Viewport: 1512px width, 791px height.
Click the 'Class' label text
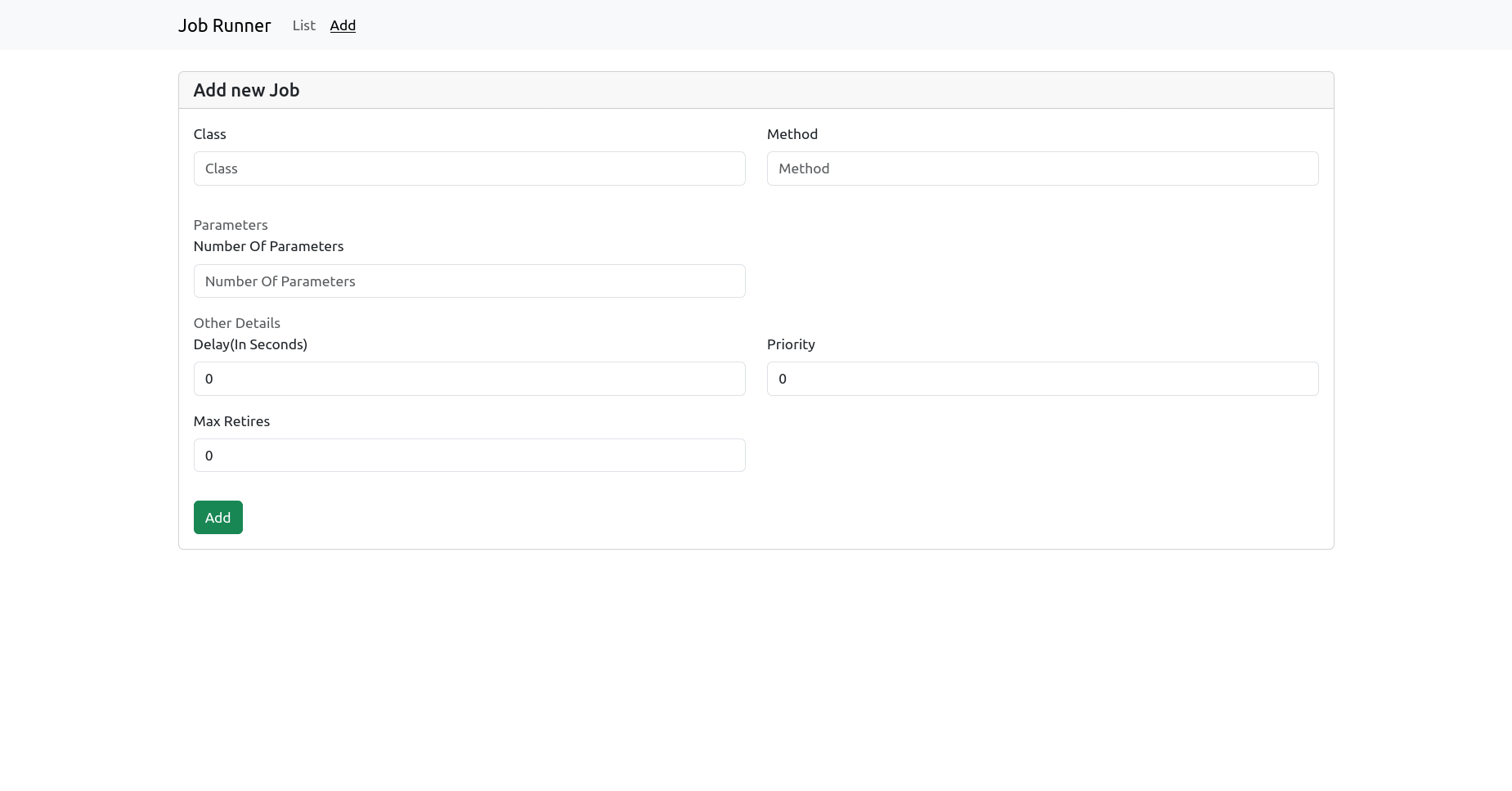[x=210, y=134]
